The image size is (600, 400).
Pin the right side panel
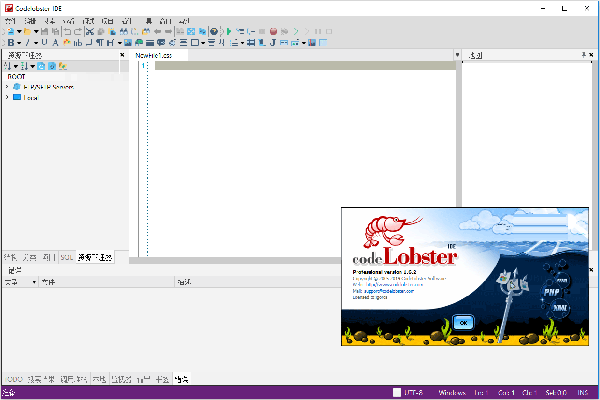point(584,55)
